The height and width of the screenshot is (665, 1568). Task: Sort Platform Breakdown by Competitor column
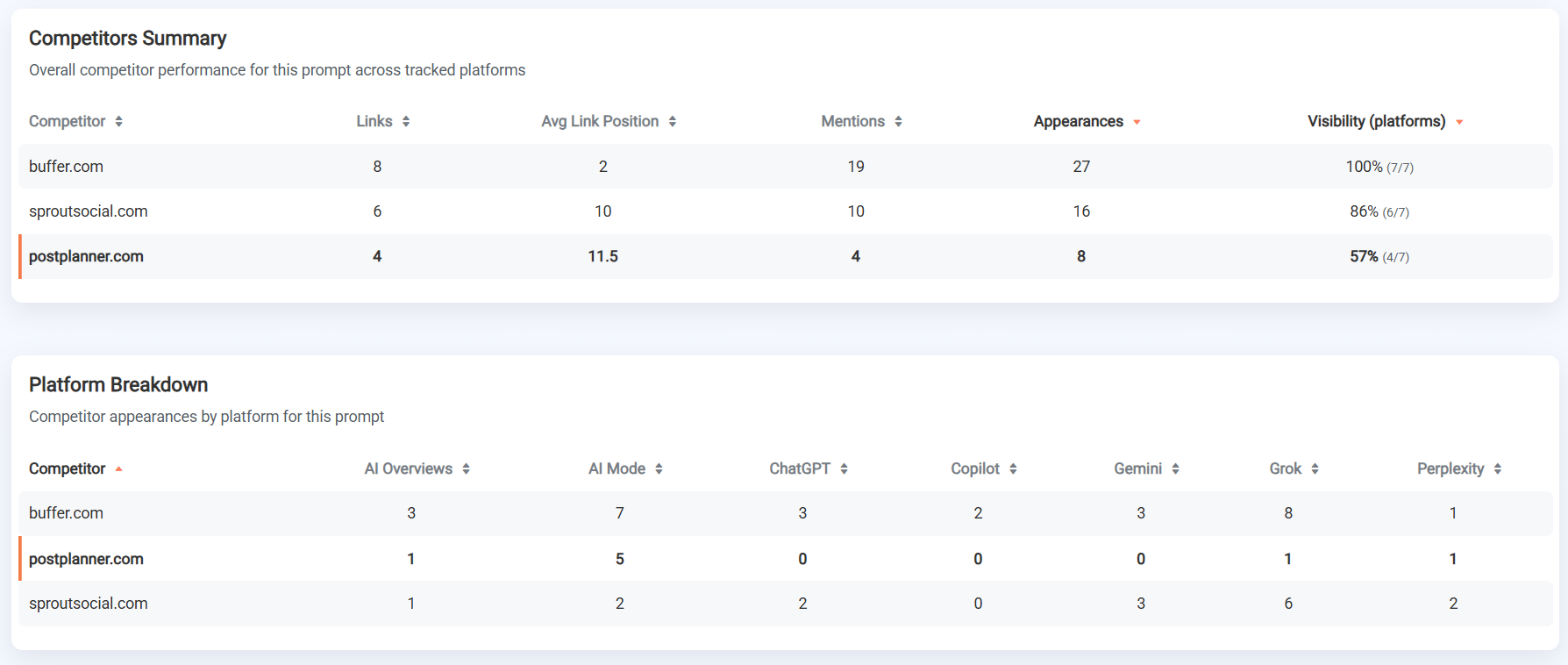75,468
